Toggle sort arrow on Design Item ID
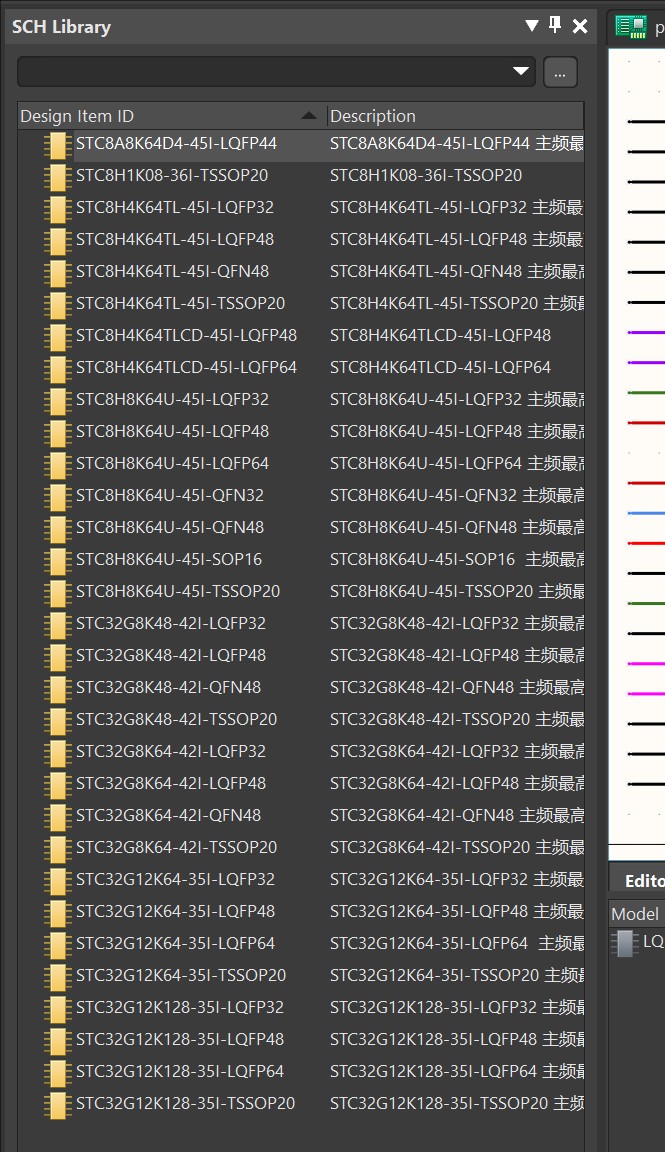Screen dimensions: 665x1152 309,115
